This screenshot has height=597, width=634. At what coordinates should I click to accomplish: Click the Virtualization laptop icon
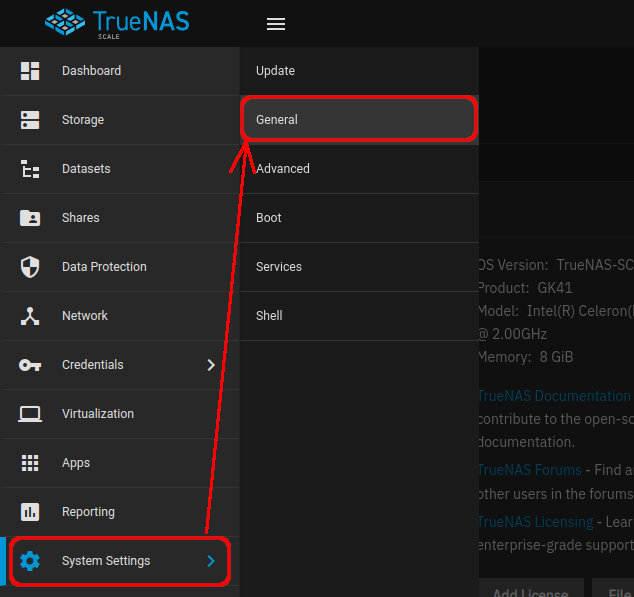pyautogui.click(x=30, y=414)
